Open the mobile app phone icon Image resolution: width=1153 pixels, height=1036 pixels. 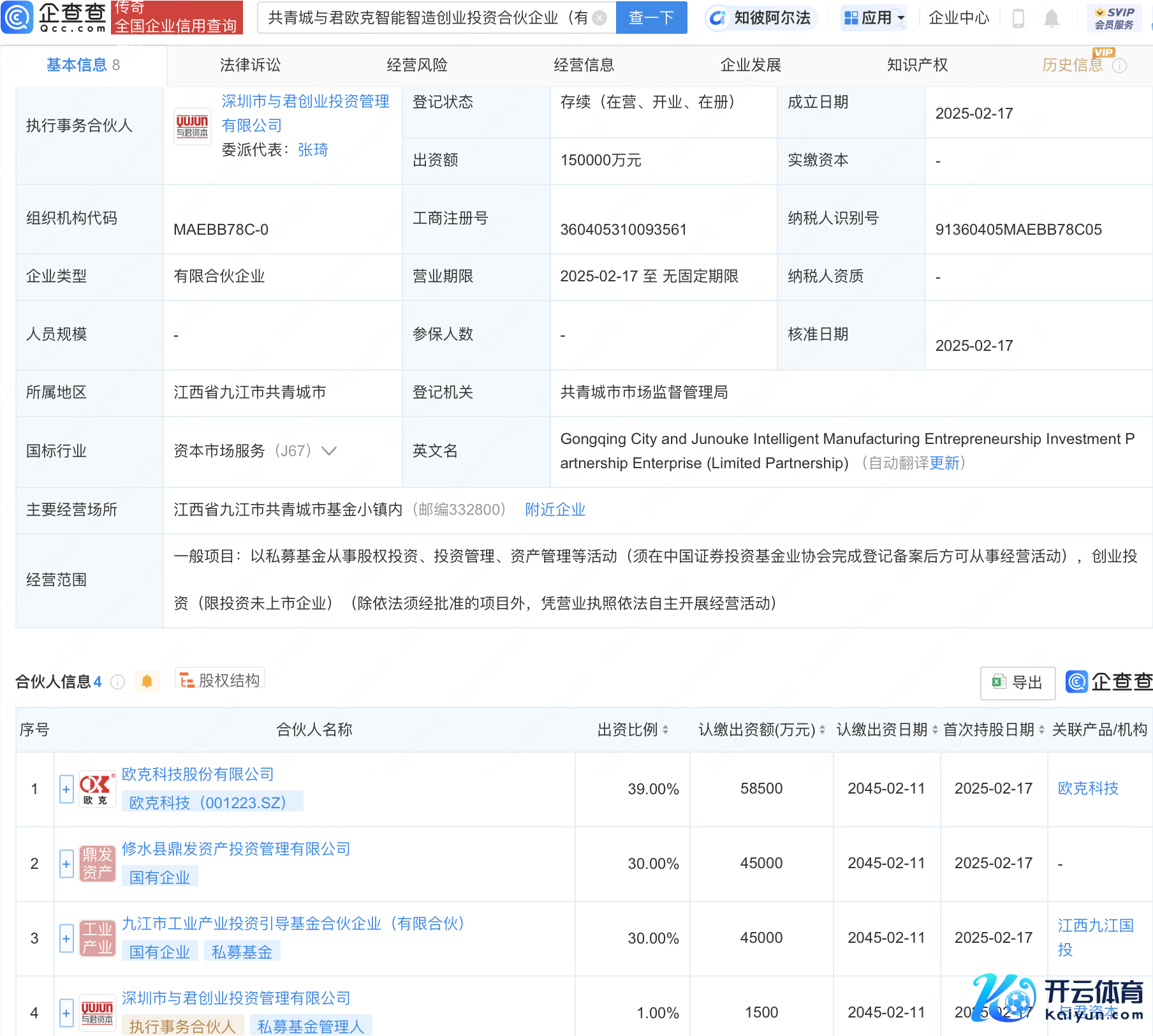tap(1018, 18)
